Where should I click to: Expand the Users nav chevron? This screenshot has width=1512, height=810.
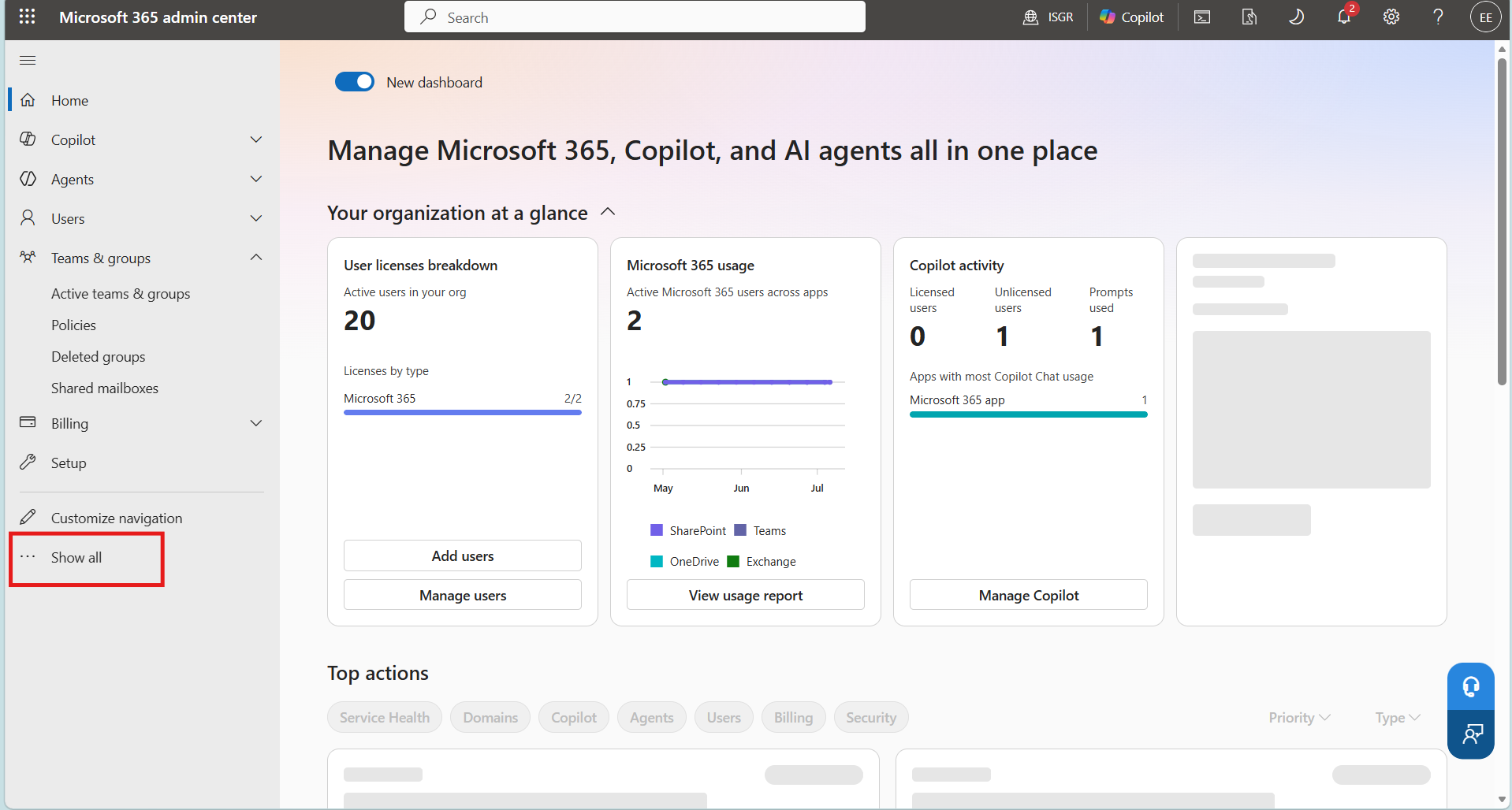pyautogui.click(x=256, y=218)
